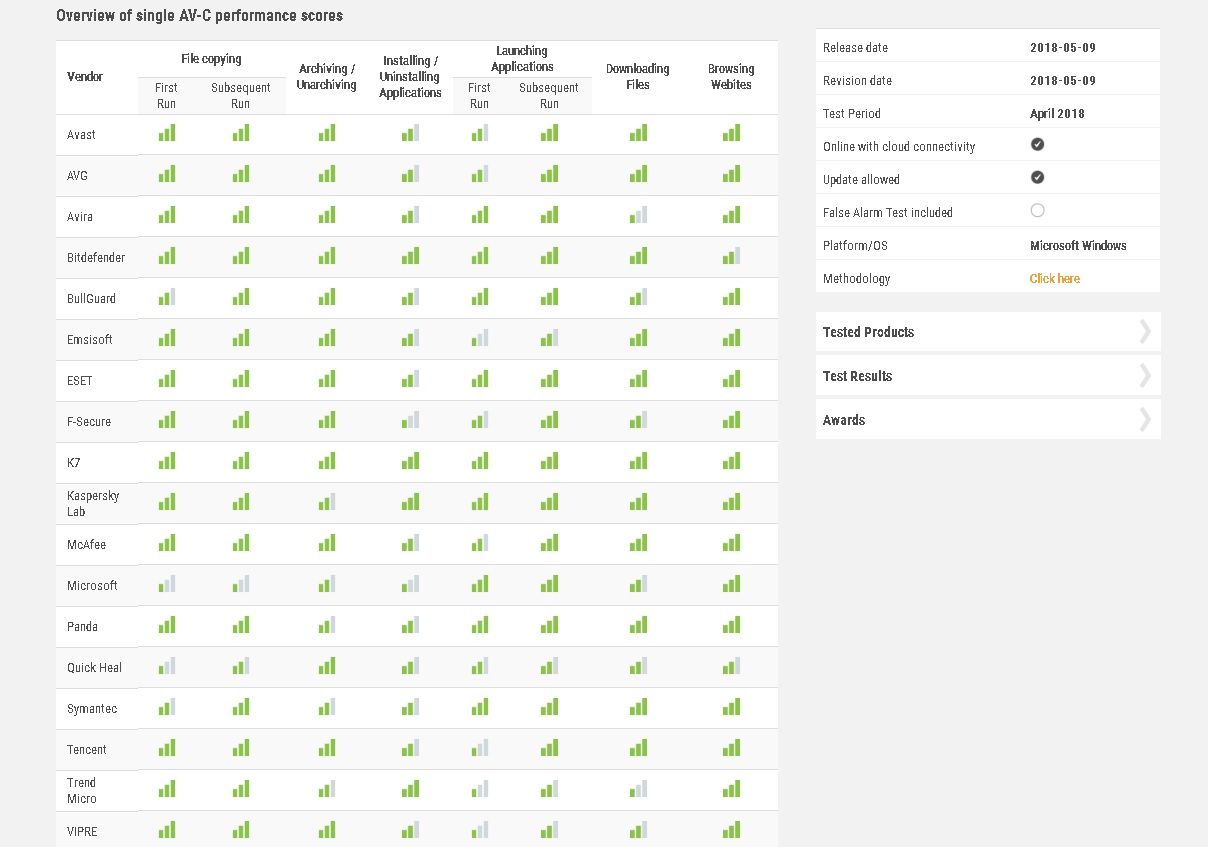The height and width of the screenshot is (847, 1208).
Task: Expand the Awards section
Action: coord(987,420)
